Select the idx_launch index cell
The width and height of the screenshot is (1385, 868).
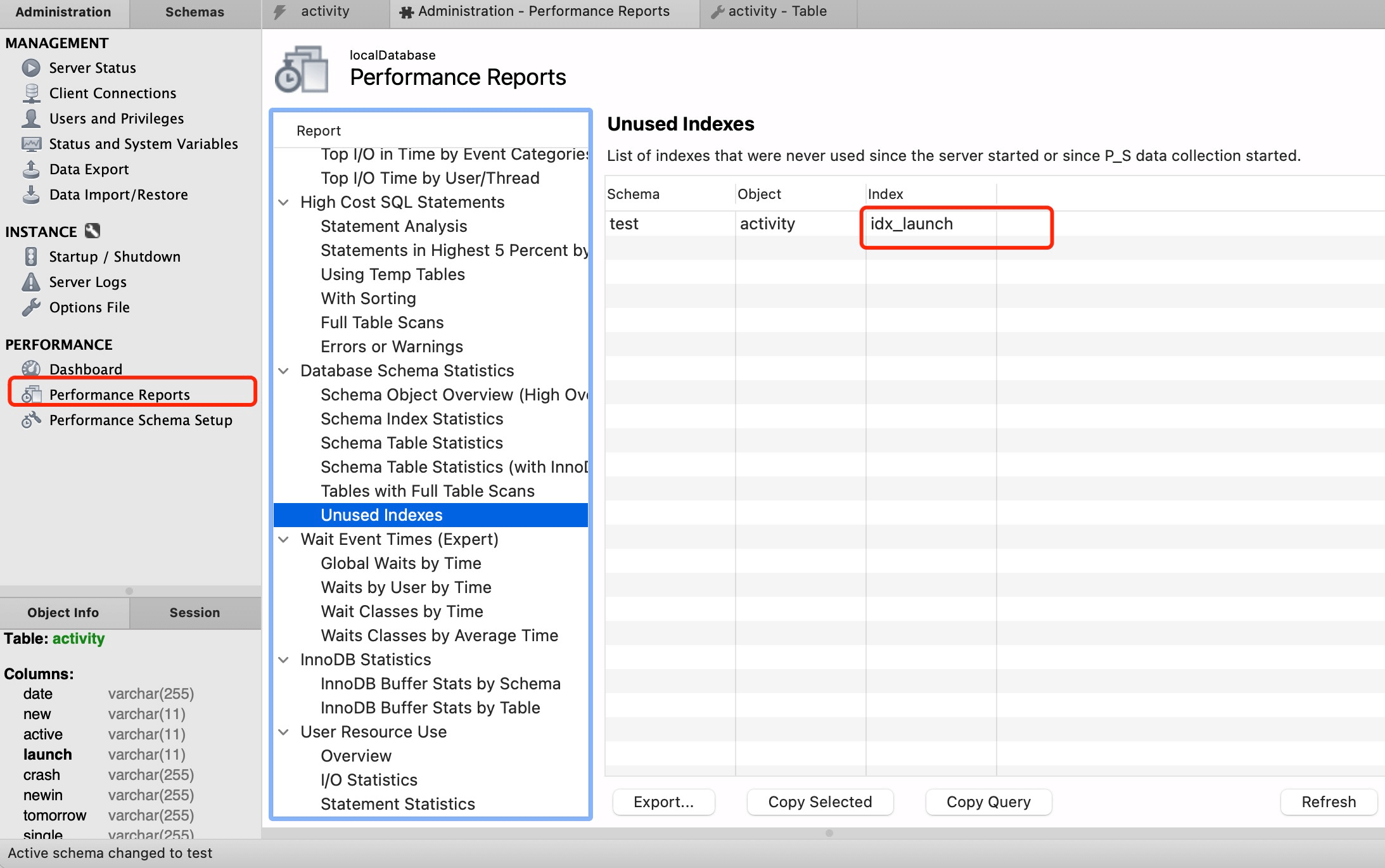[x=931, y=224]
